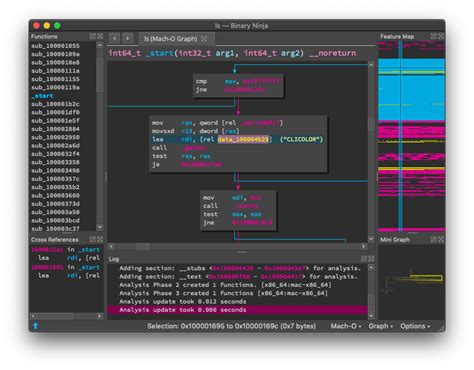The image size is (474, 370).
Task: Click in the Mini Graph preview
Action: pyautogui.click(x=411, y=282)
